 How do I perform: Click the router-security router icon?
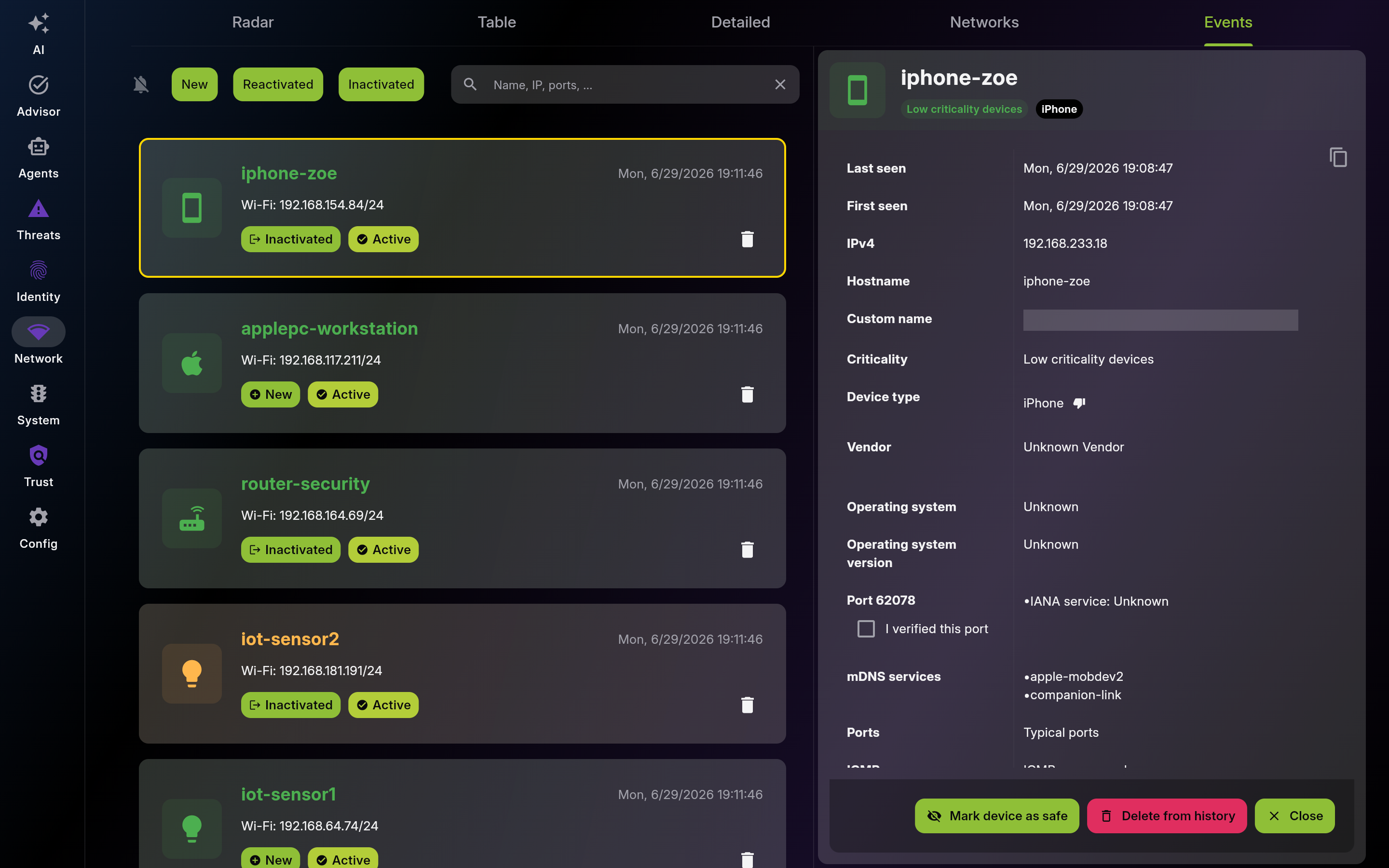tap(191, 518)
